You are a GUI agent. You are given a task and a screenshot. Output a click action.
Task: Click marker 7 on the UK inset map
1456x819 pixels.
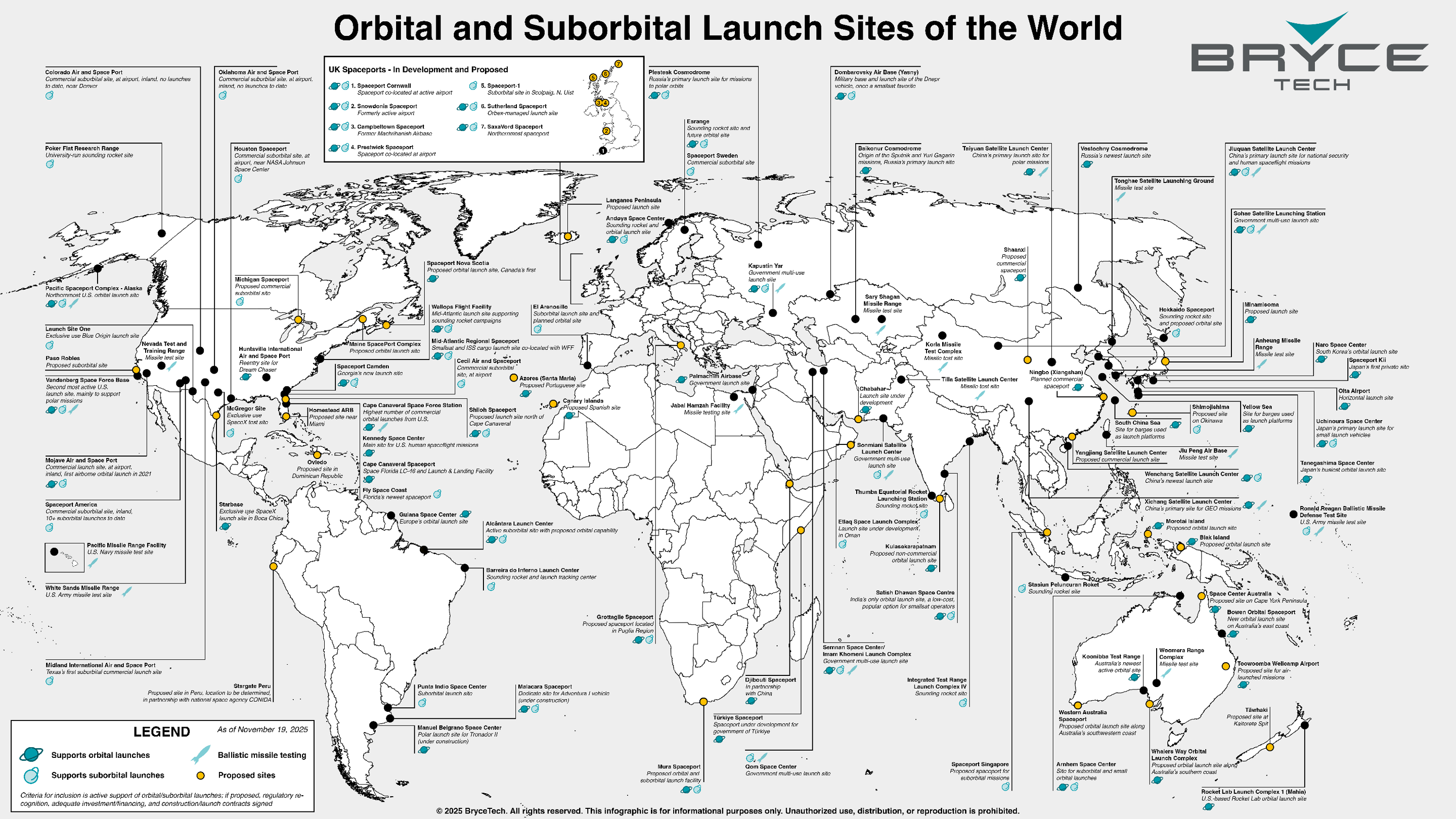[x=619, y=64]
